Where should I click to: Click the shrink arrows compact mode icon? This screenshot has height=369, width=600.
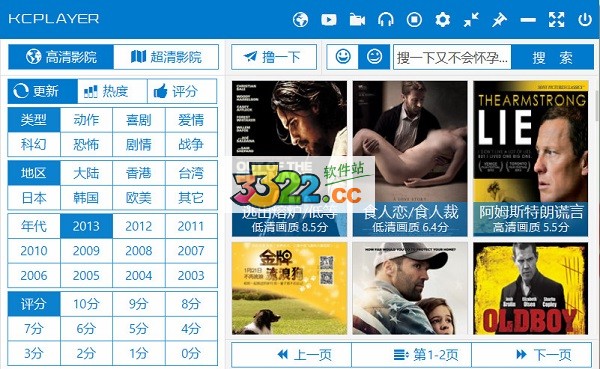(471, 19)
